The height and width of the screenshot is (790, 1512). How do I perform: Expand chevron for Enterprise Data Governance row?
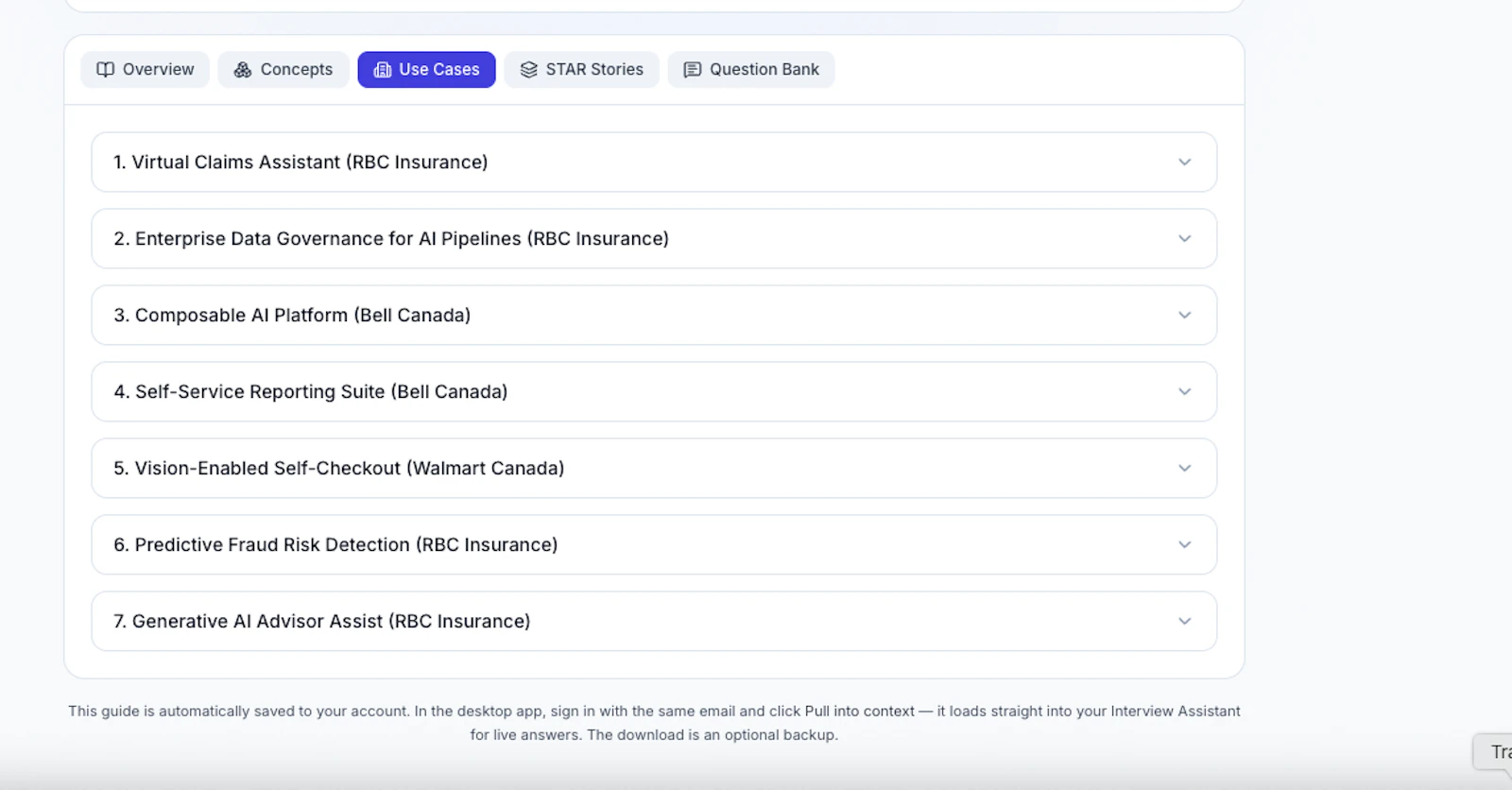(1184, 239)
